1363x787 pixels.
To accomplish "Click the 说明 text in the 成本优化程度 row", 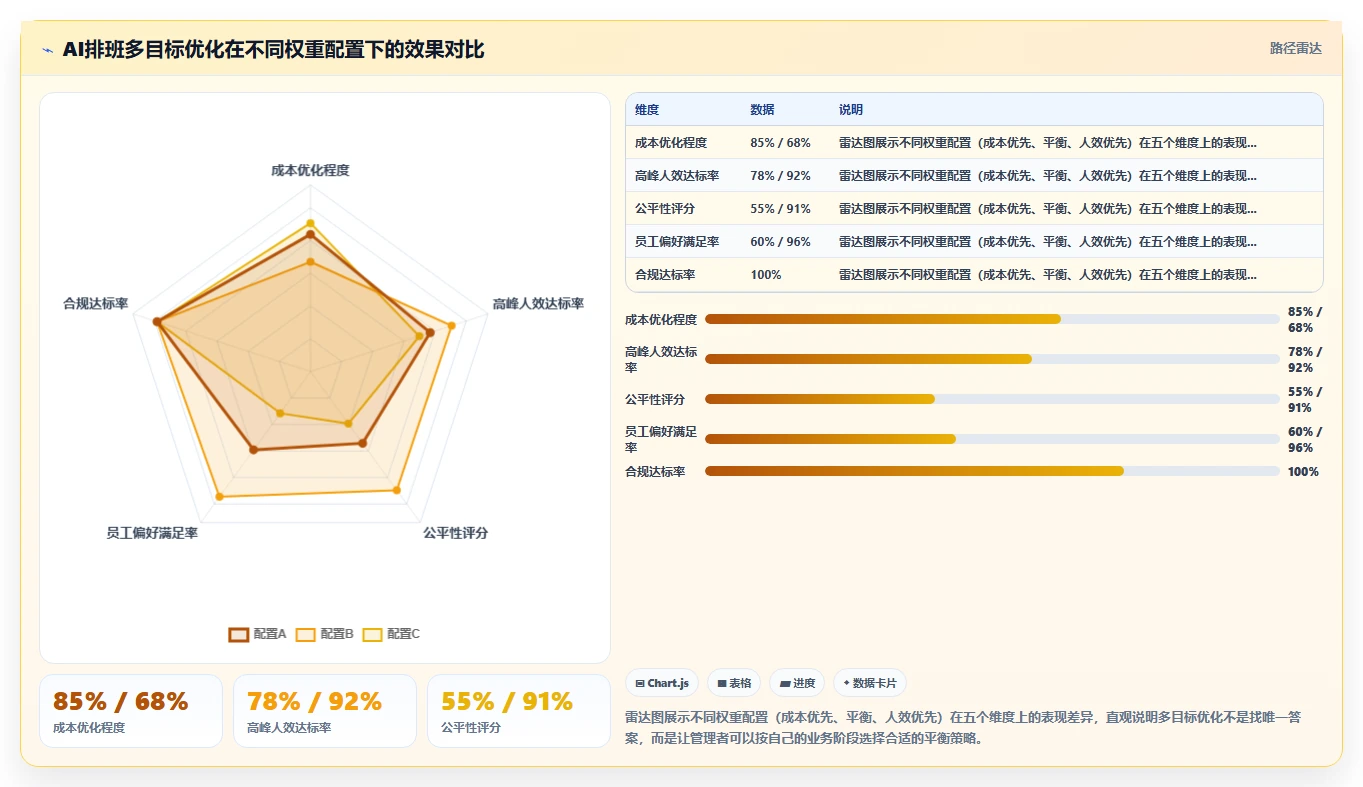I will coord(1048,143).
